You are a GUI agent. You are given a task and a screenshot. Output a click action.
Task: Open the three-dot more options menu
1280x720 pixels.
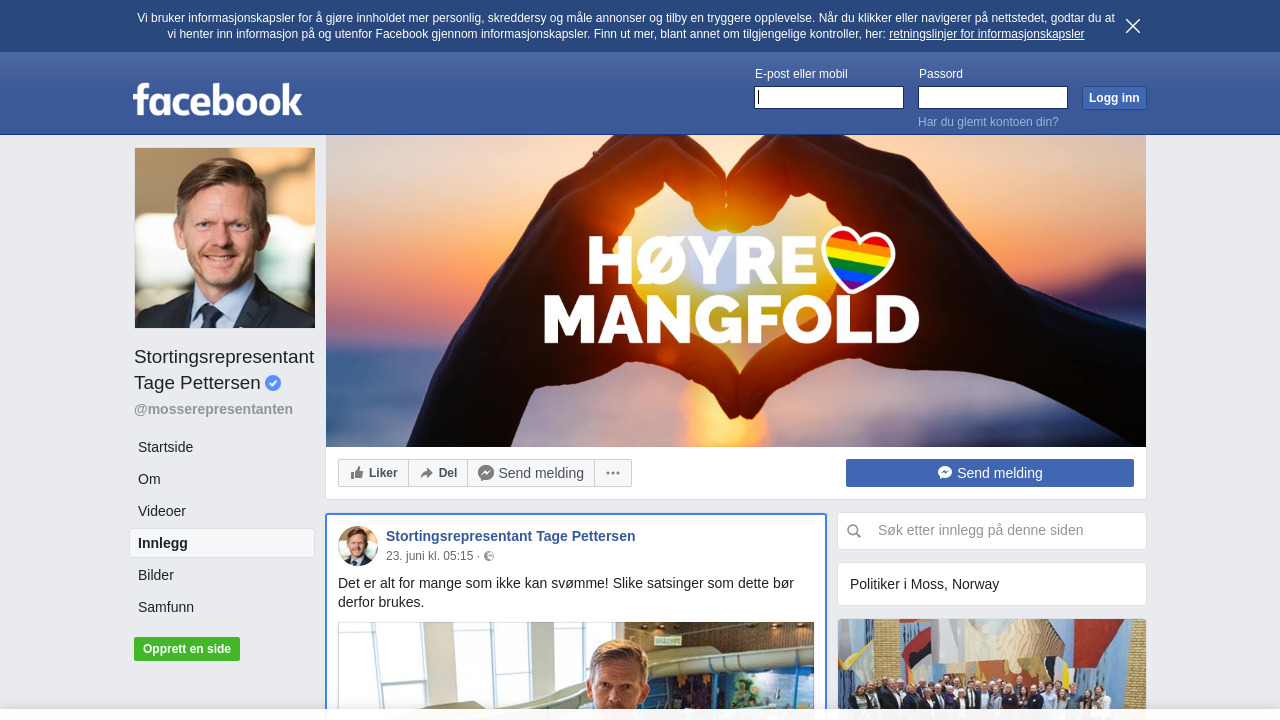point(613,473)
